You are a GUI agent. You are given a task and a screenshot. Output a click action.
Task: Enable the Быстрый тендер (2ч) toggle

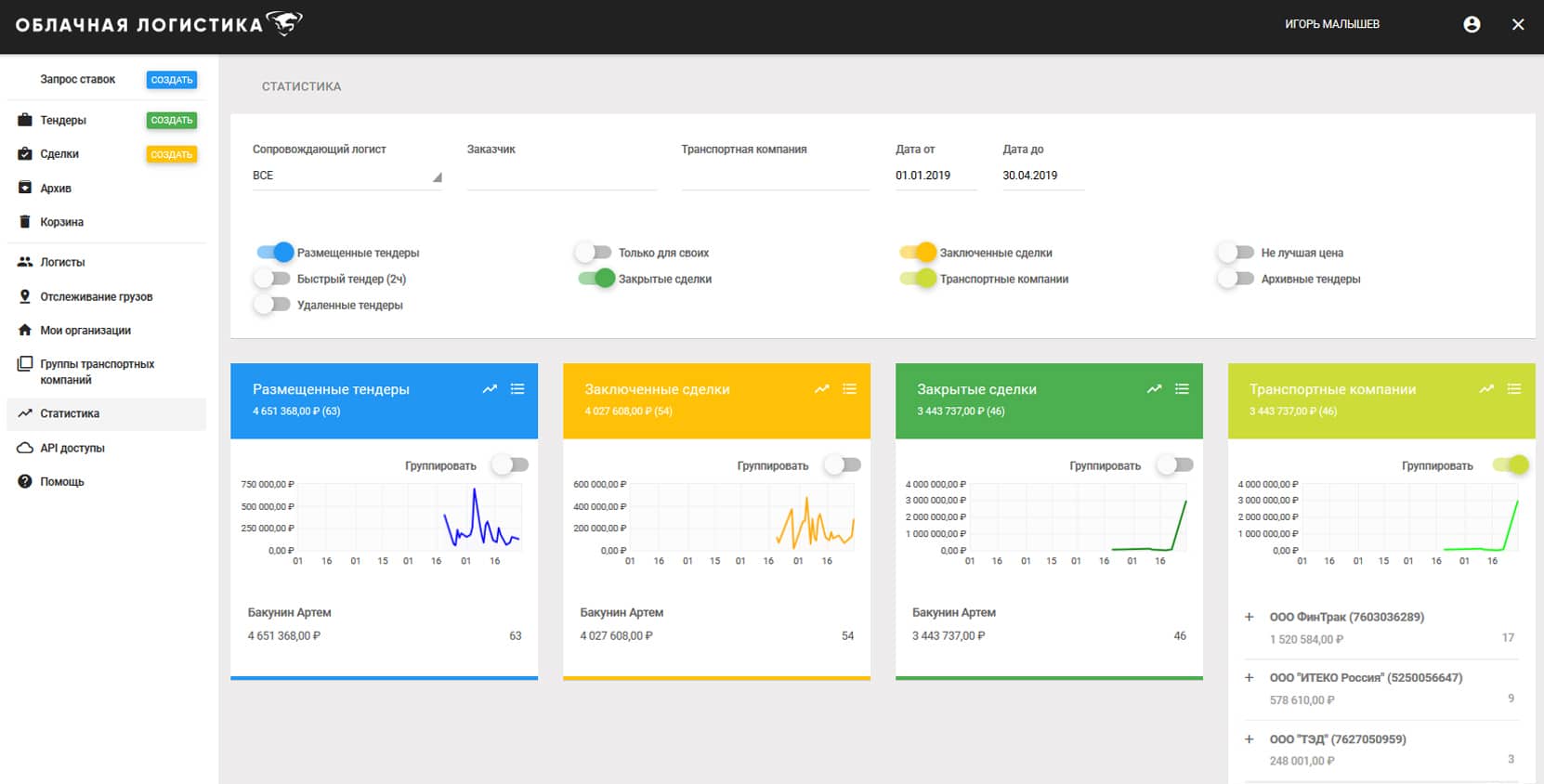pyautogui.click(x=272, y=278)
